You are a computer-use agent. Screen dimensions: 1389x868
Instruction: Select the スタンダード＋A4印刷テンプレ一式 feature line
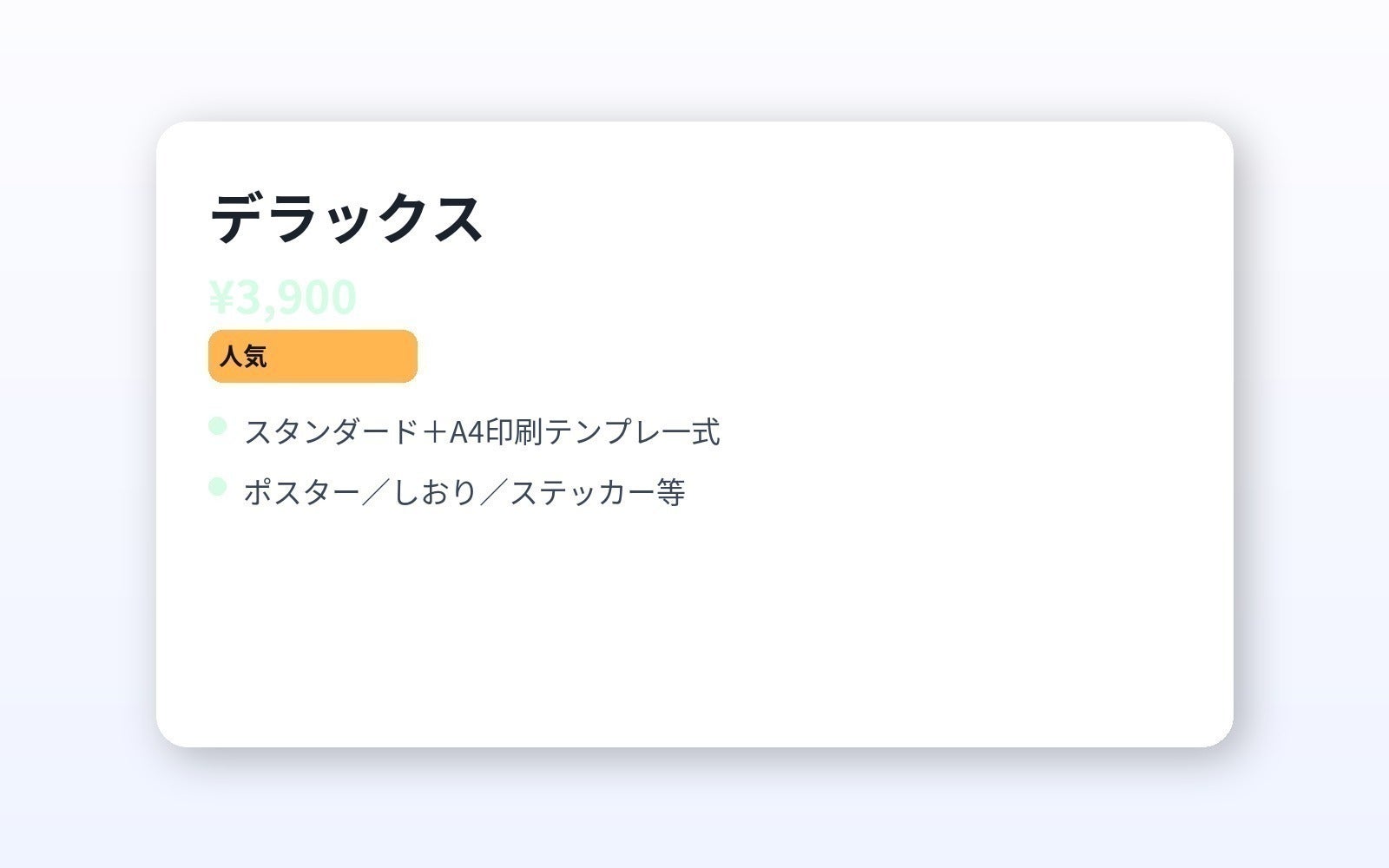point(482,431)
